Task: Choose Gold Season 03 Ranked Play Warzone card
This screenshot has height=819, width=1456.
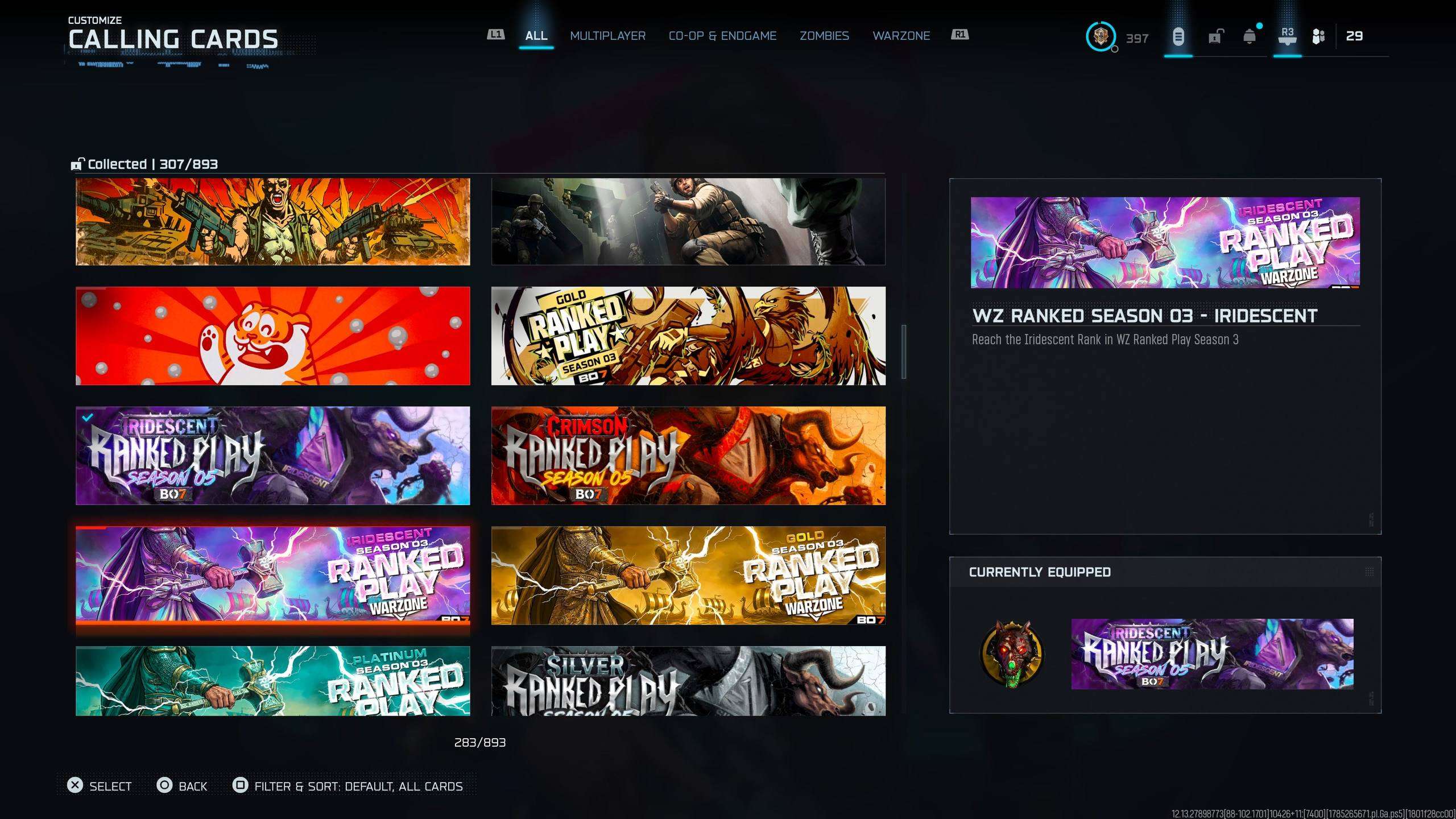Action: tap(688, 575)
